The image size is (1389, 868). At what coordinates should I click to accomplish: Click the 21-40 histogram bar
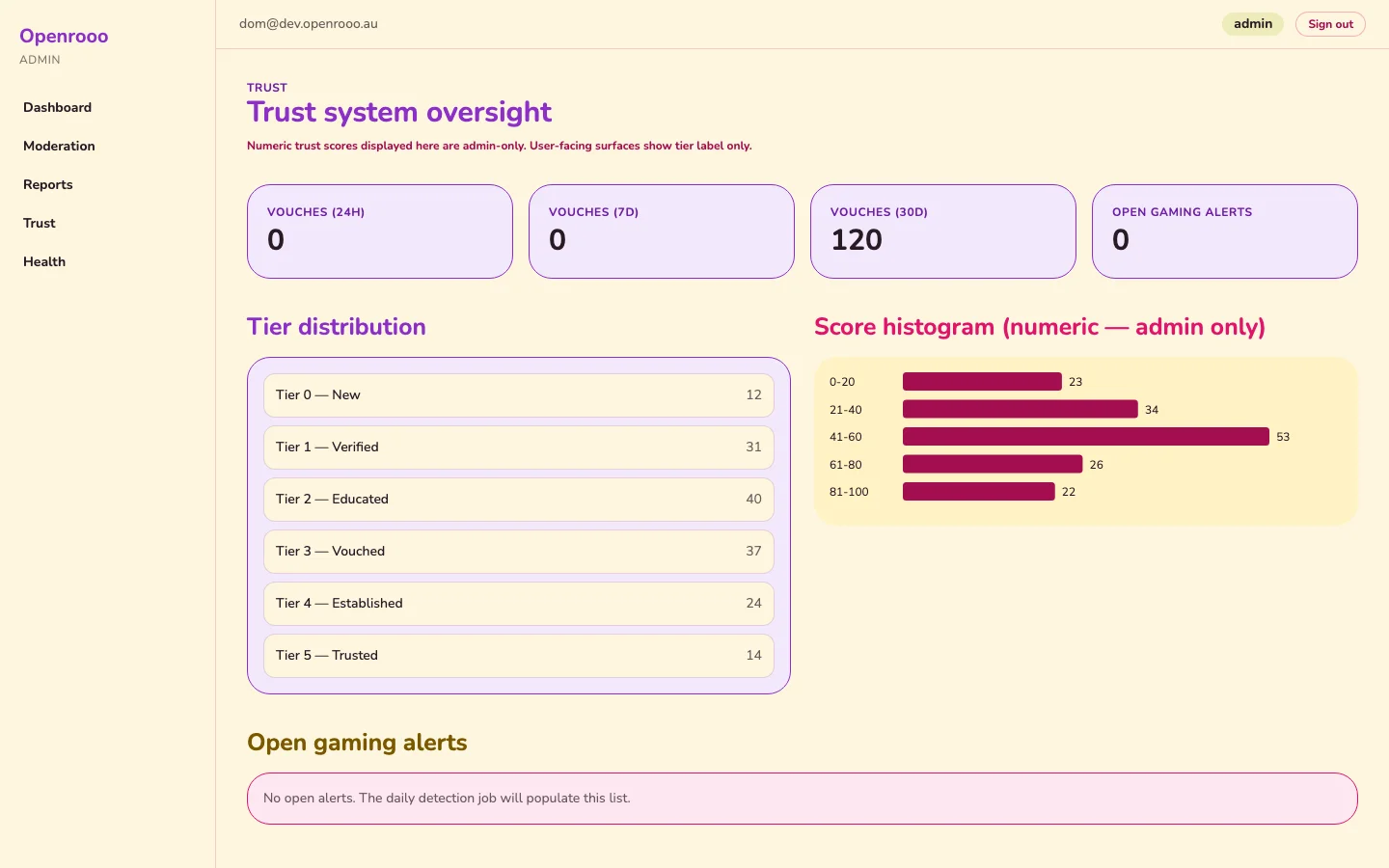1021,410
